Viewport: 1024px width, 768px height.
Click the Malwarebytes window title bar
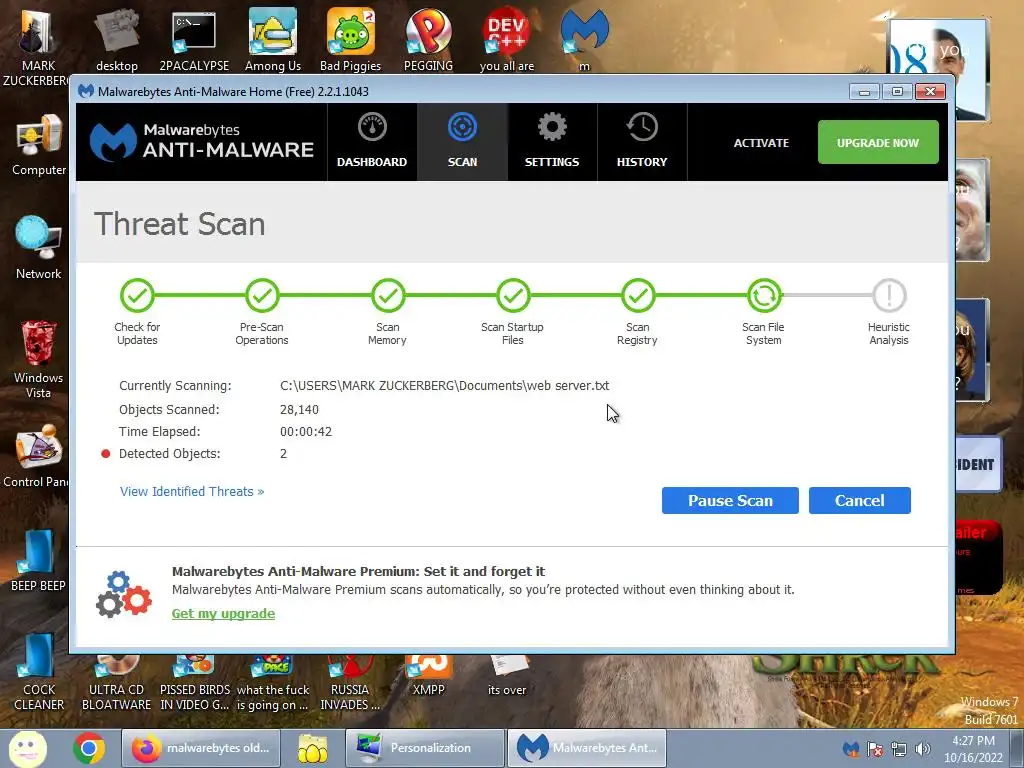pos(457,91)
